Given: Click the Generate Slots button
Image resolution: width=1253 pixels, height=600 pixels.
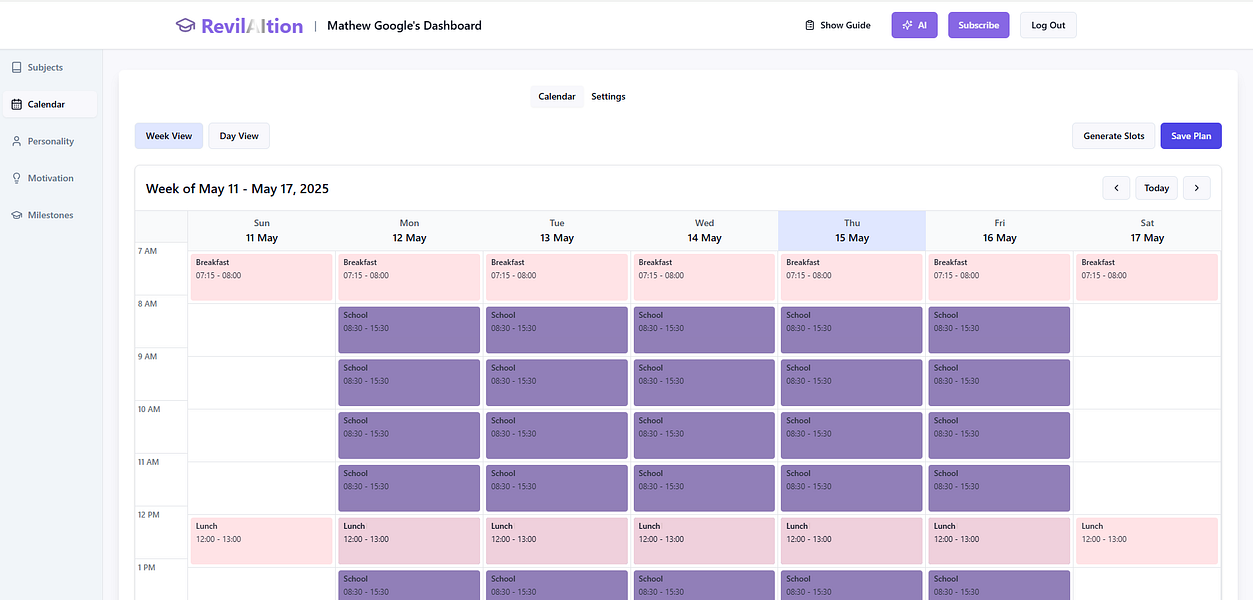Looking at the screenshot, I should pyautogui.click(x=1114, y=136).
